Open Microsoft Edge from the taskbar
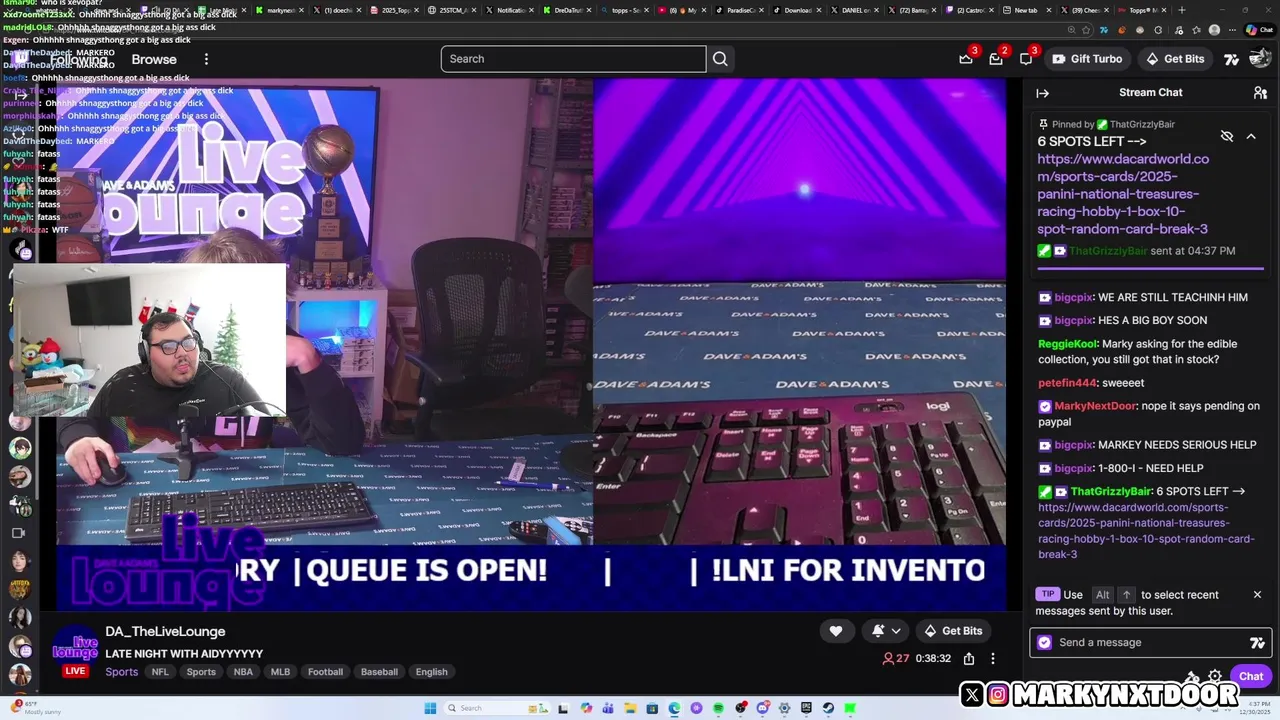Viewport: 1280px width, 720px height. pos(674,708)
